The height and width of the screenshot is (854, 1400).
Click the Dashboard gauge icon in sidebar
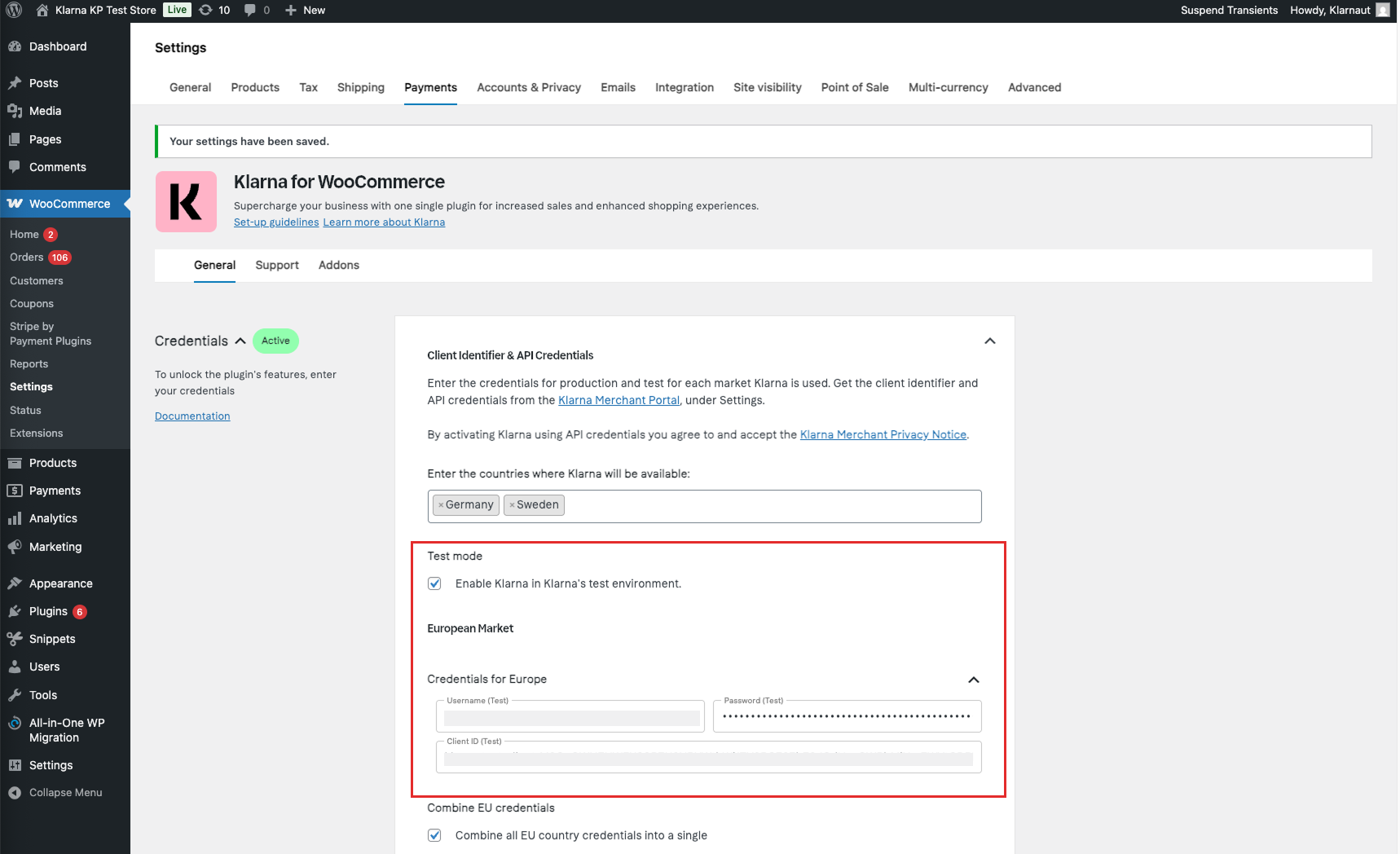pos(15,46)
